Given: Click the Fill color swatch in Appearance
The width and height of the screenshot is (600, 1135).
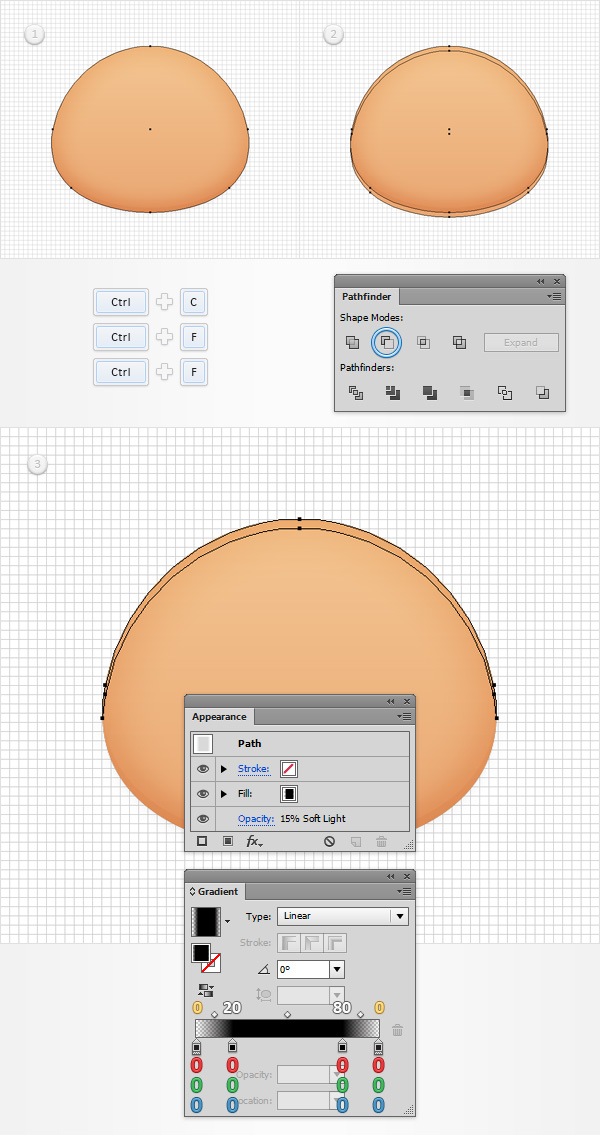Looking at the screenshot, I should (289, 794).
